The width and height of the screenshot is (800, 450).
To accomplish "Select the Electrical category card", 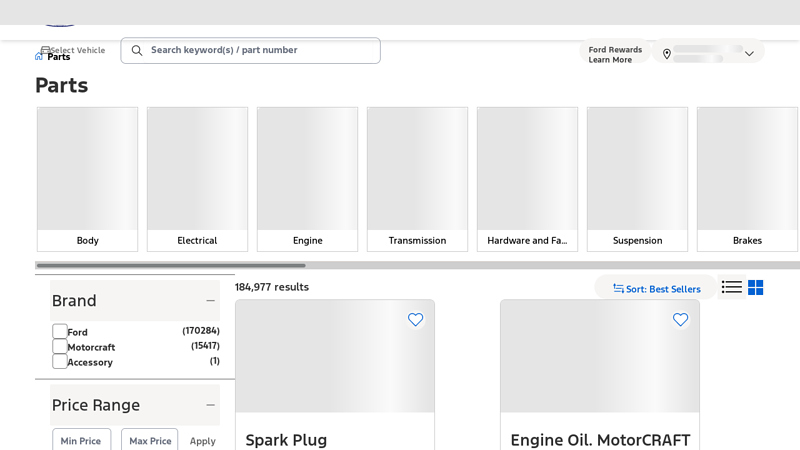I will (x=197, y=179).
